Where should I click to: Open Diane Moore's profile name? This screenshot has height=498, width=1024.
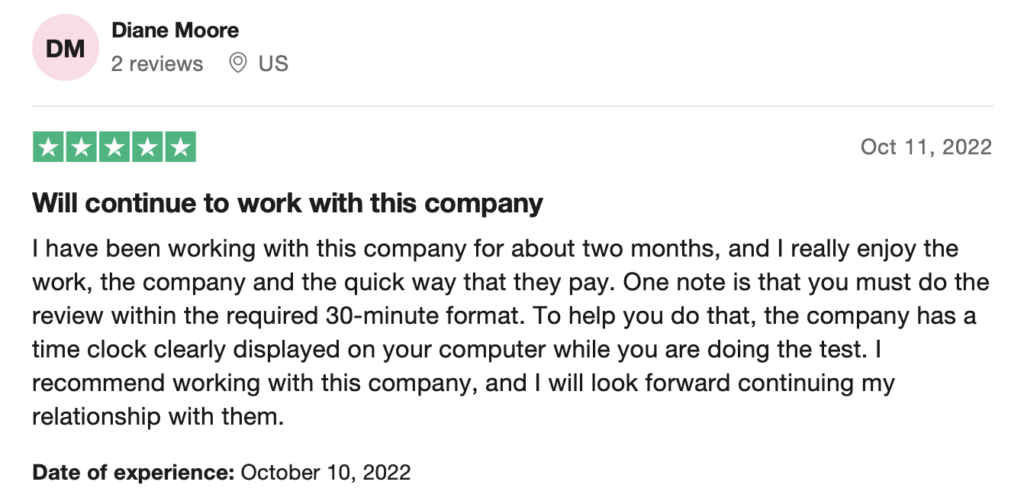tap(175, 30)
